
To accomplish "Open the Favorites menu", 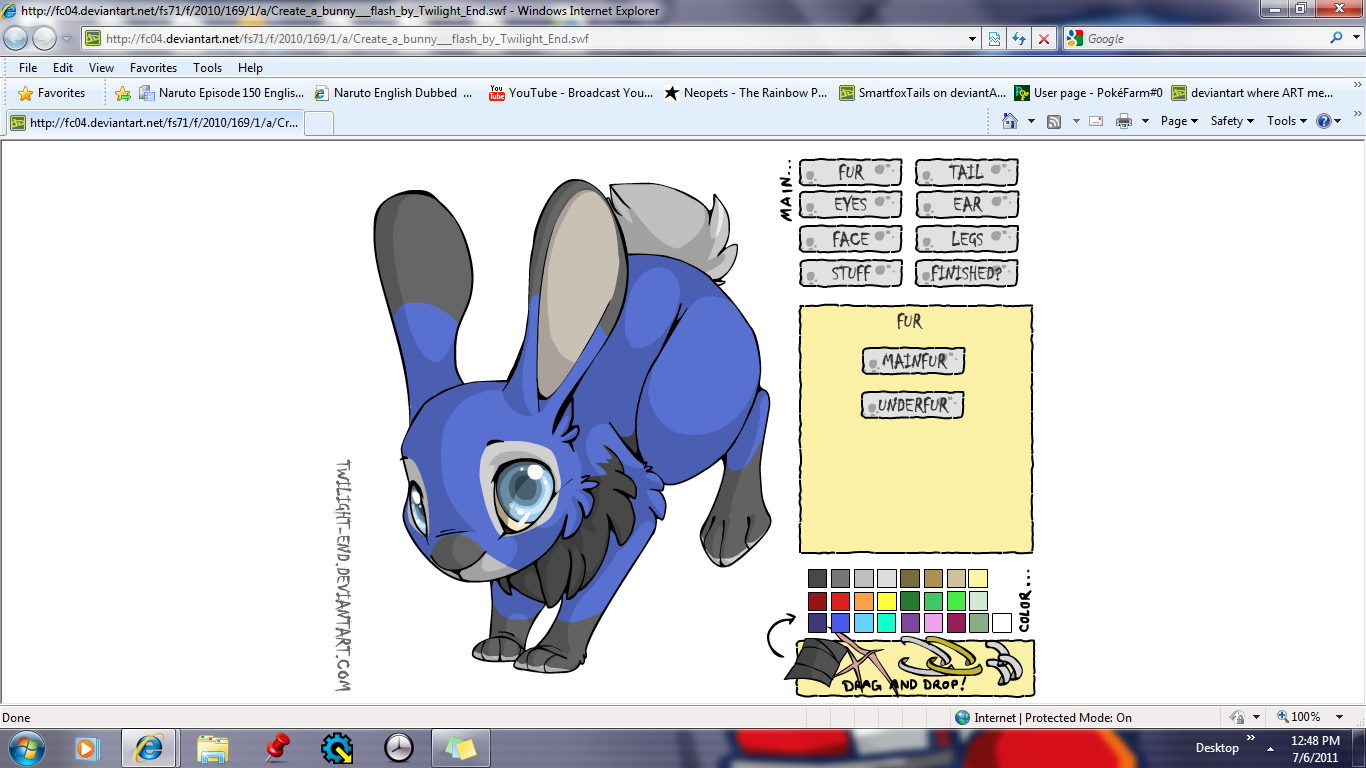I will coord(153,68).
